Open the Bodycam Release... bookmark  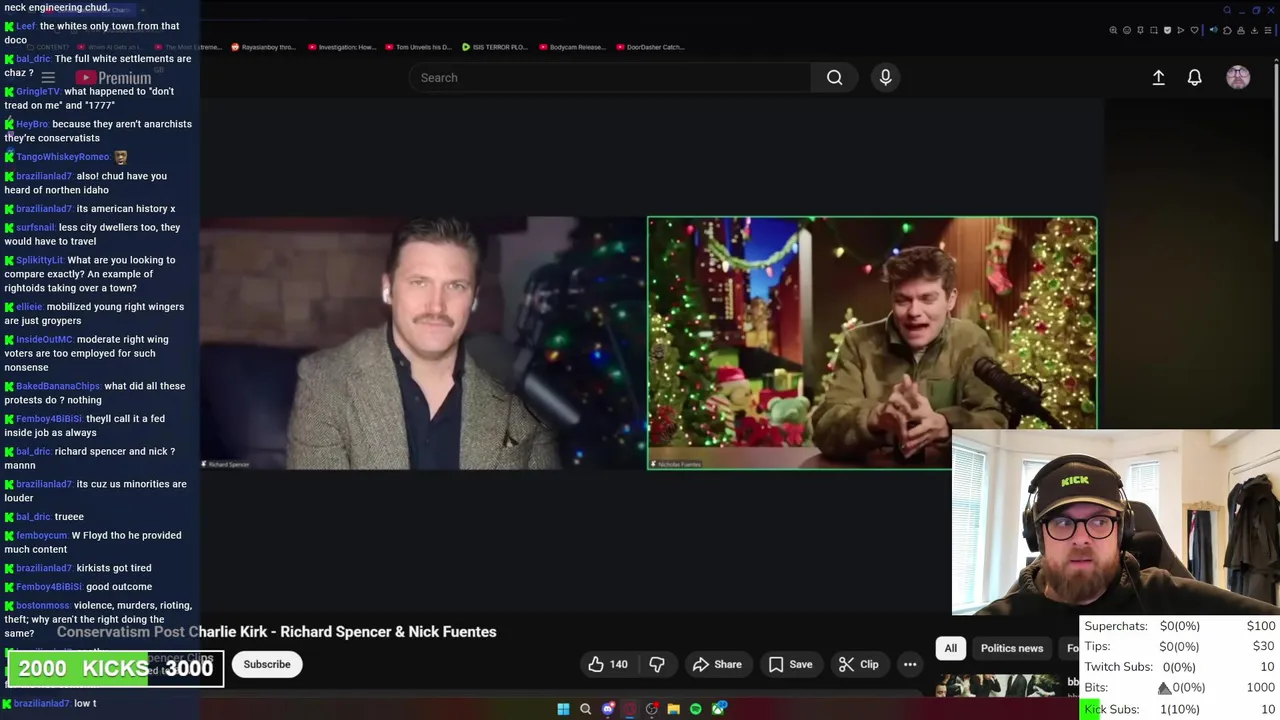point(572,47)
